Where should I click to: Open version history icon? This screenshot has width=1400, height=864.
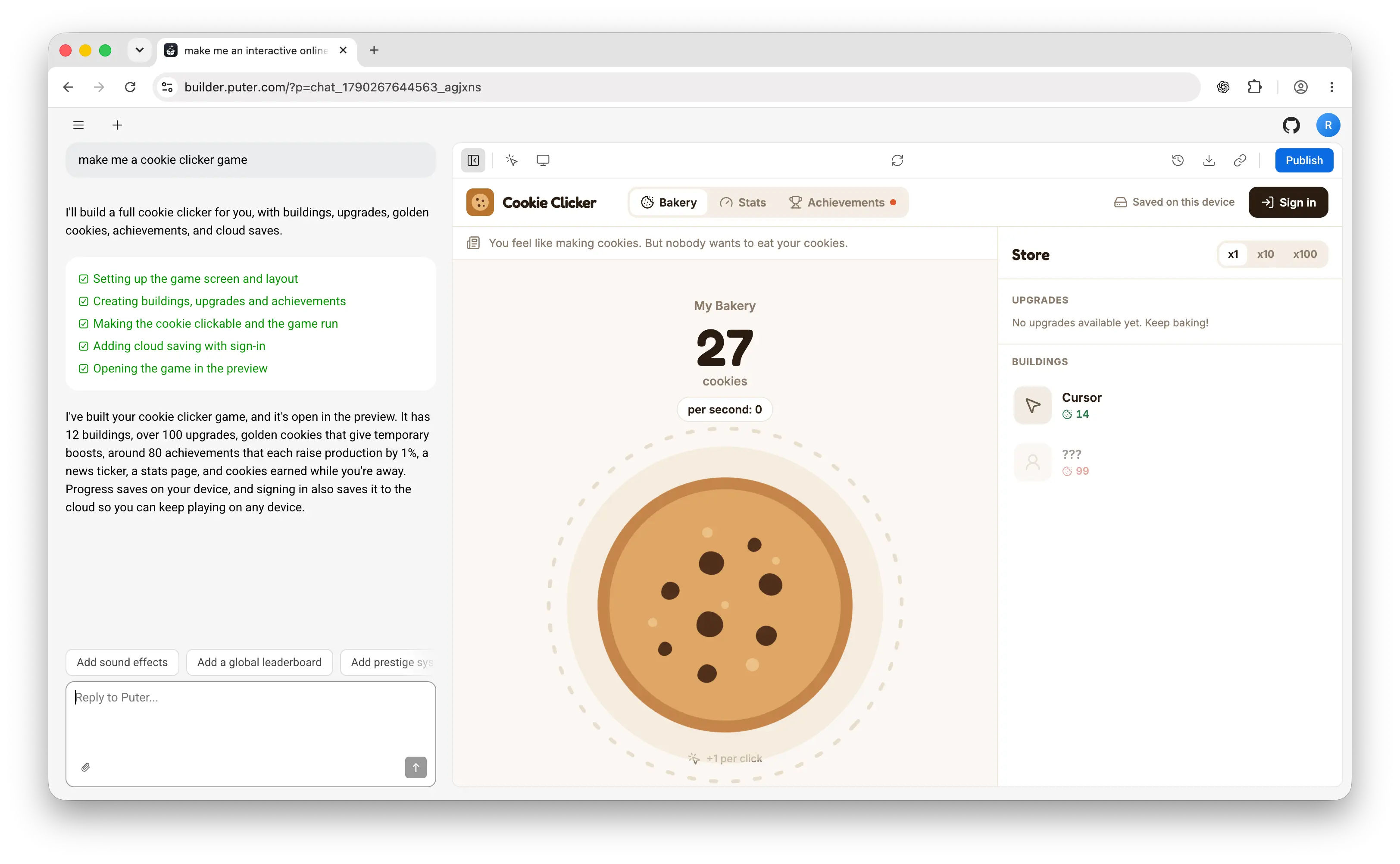click(x=1177, y=160)
